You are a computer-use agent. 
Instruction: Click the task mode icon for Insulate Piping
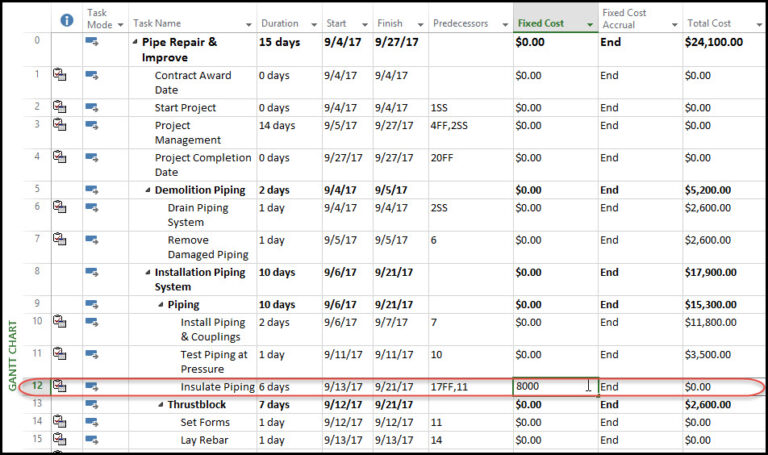92,387
